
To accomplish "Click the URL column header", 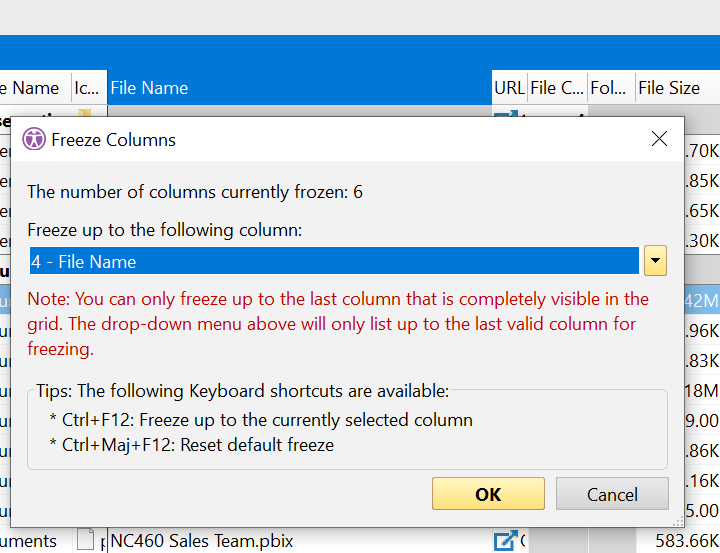I will click(x=509, y=88).
